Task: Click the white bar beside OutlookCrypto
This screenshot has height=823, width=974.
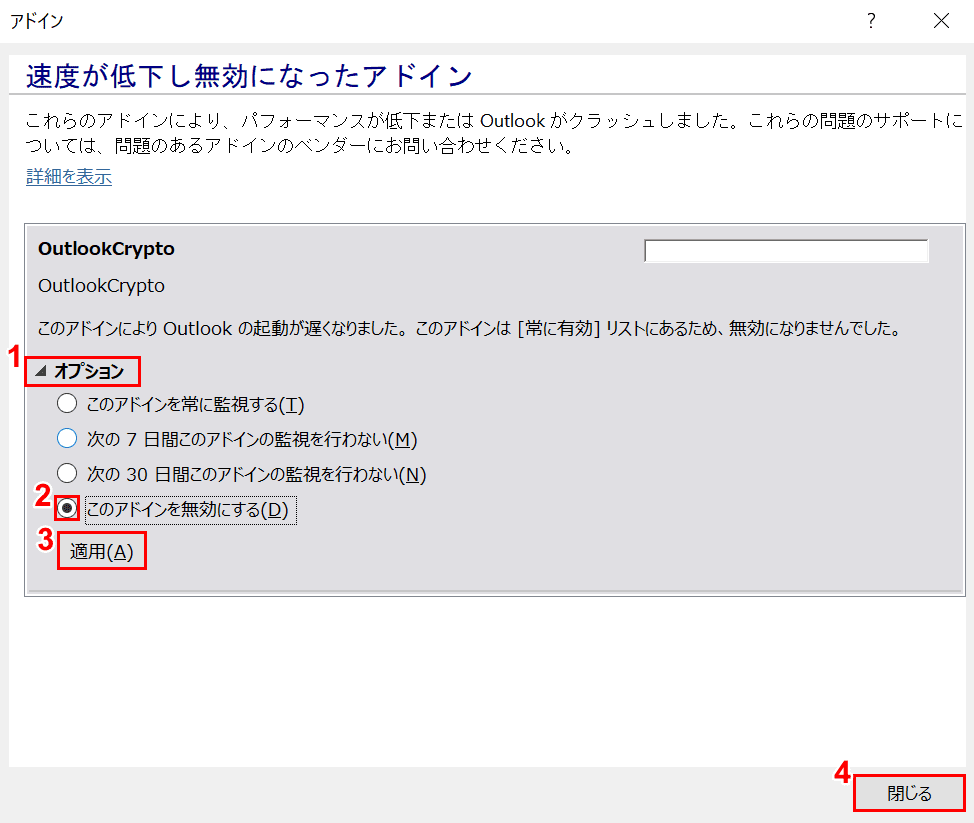Action: click(786, 251)
